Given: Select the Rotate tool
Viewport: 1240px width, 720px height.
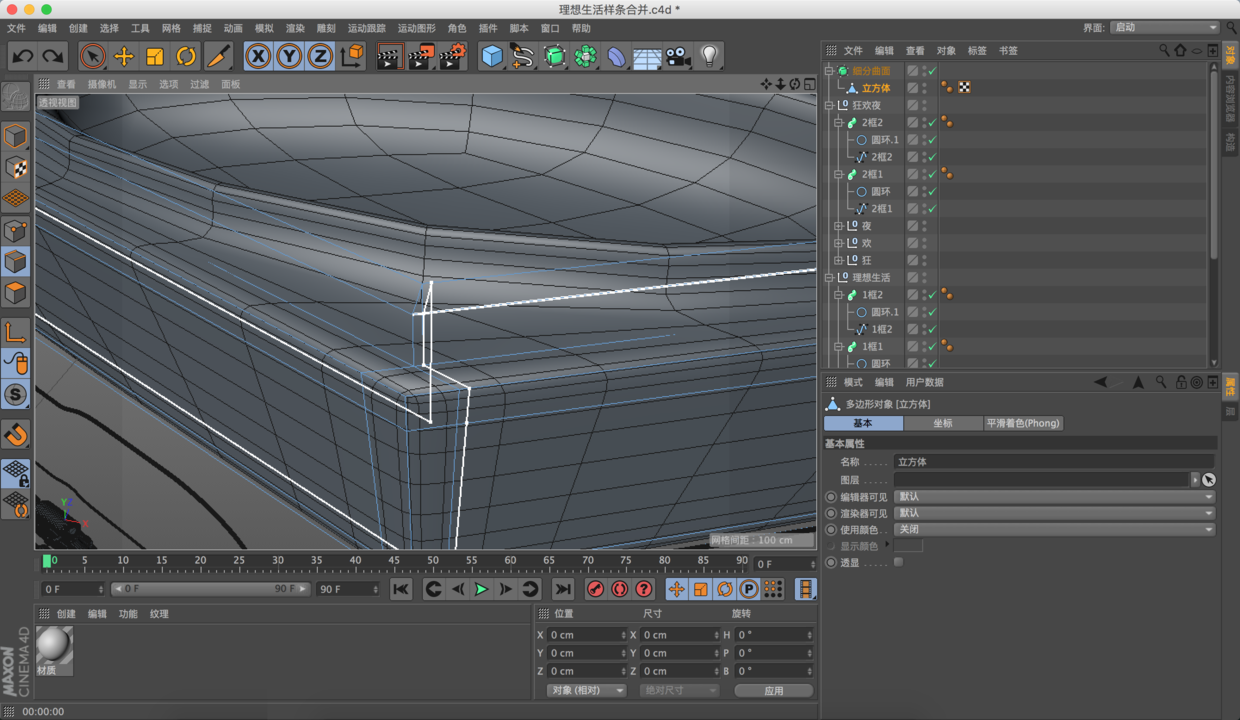Looking at the screenshot, I should coord(186,57).
